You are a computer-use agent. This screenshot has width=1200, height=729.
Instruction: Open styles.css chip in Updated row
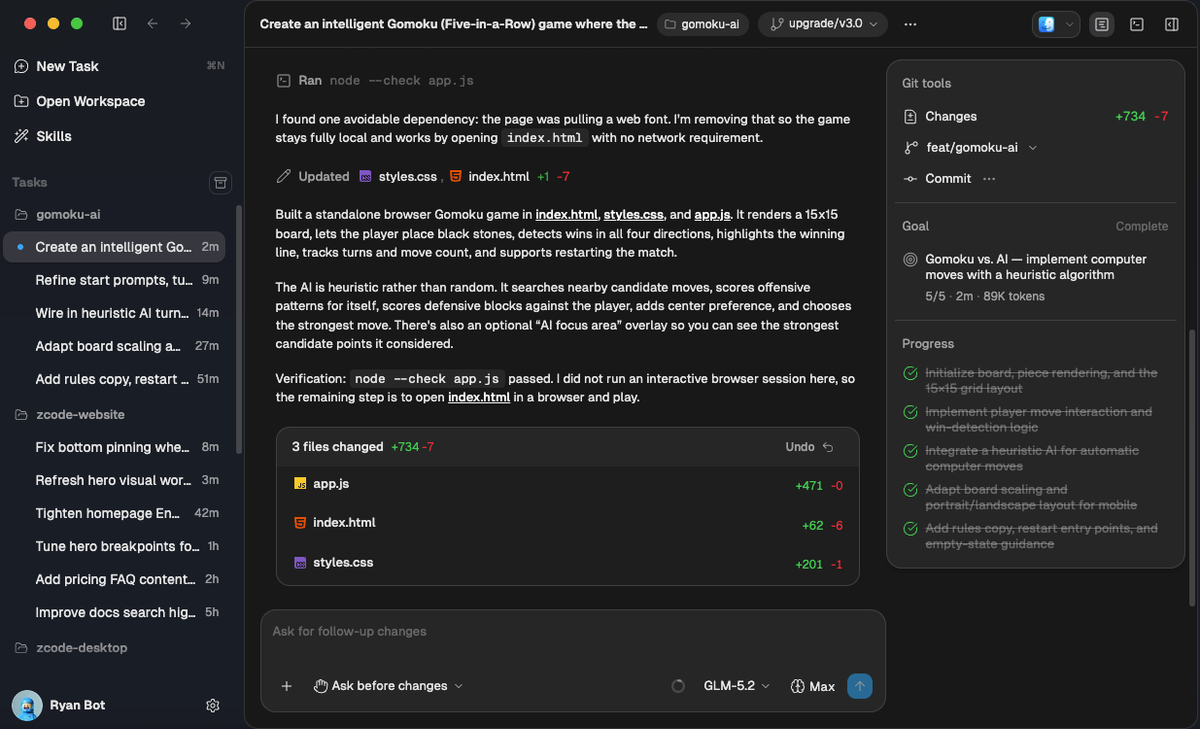click(398, 176)
